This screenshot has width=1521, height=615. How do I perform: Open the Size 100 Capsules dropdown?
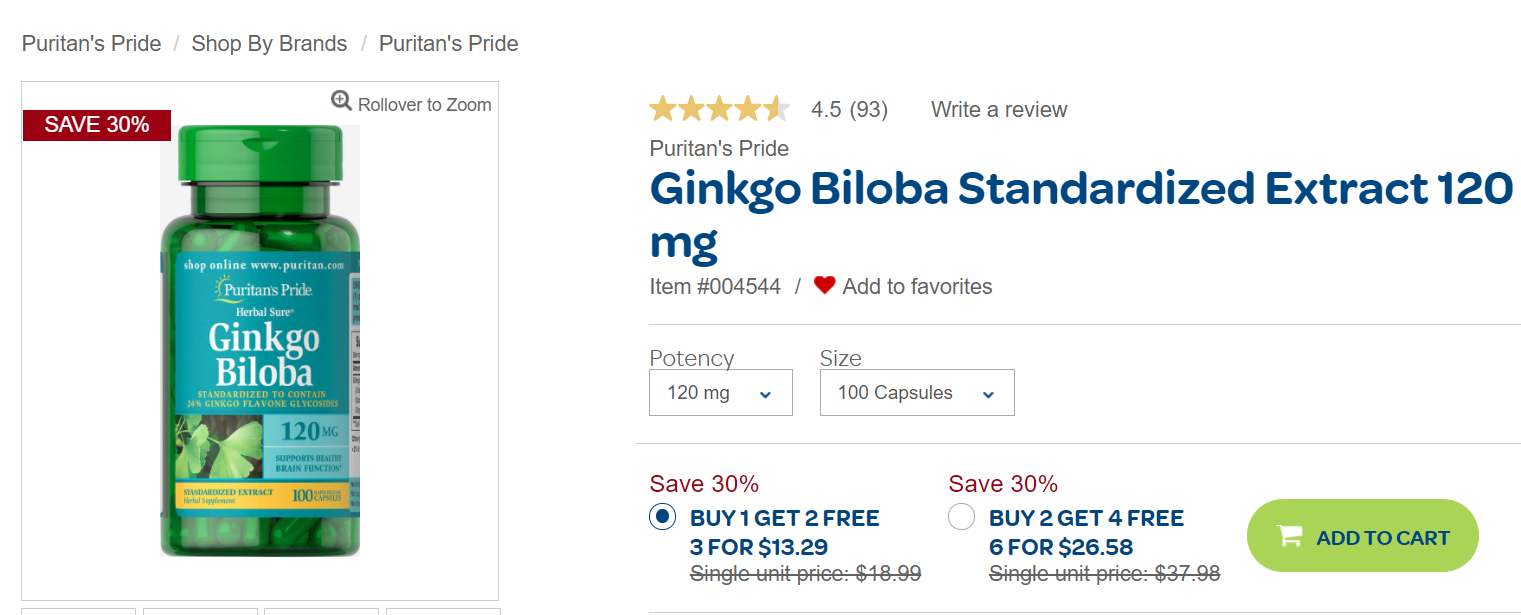[916, 392]
